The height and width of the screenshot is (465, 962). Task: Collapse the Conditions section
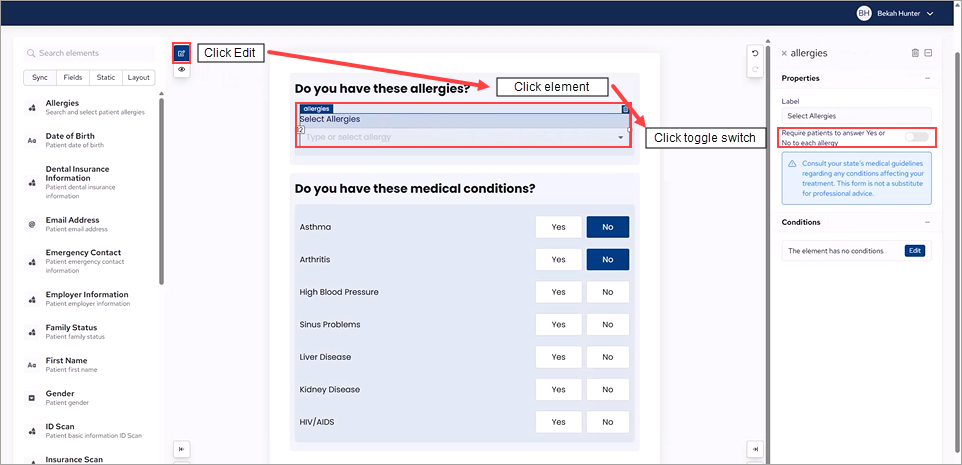927,222
